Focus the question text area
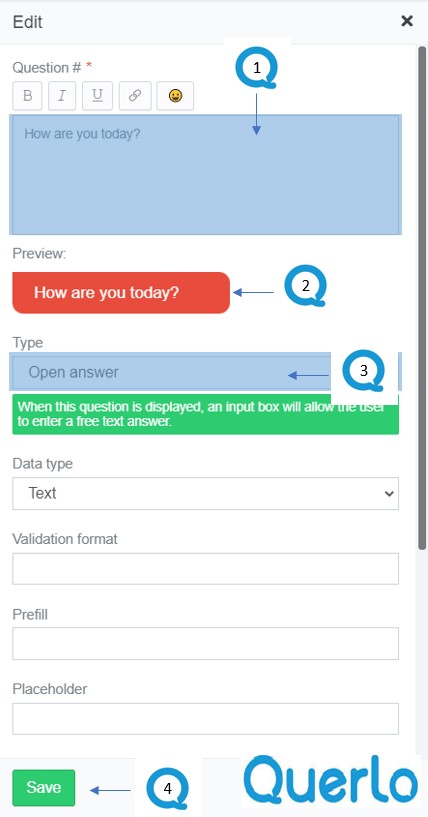This screenshot has height=817, width=428. tap(205, 175)
